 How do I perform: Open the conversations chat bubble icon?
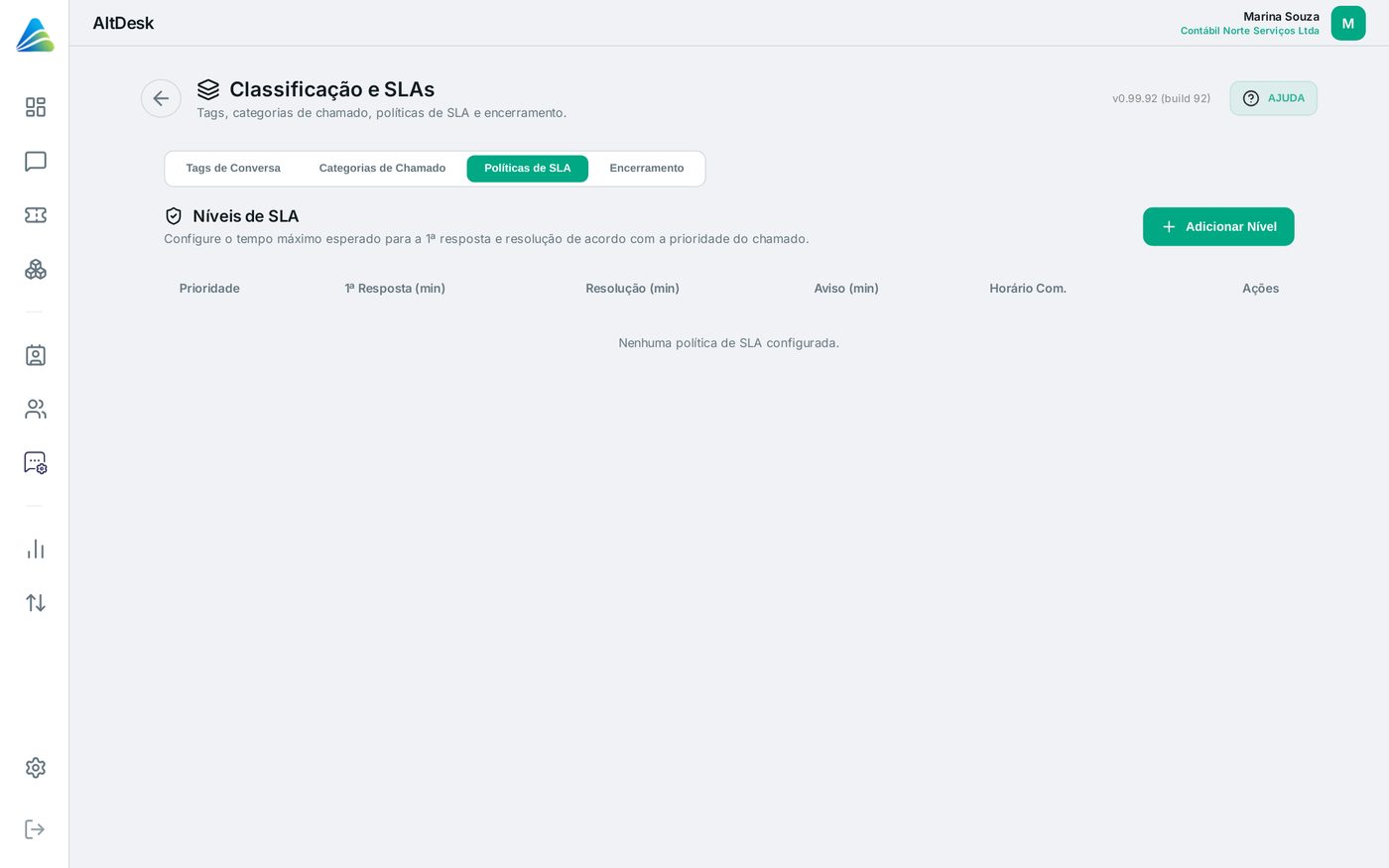36,162
